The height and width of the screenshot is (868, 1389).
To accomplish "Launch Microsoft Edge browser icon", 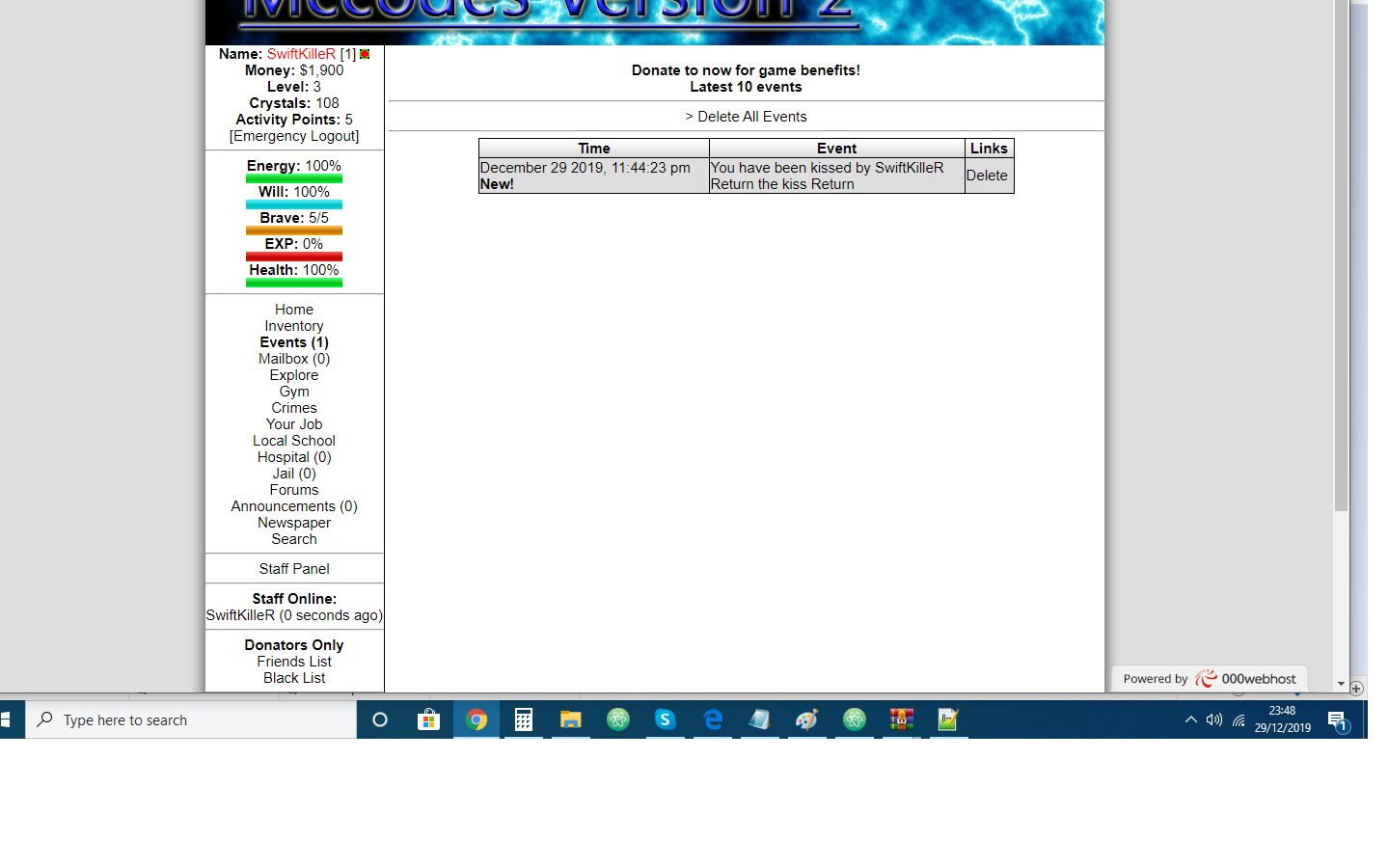I will click(713, 719).
